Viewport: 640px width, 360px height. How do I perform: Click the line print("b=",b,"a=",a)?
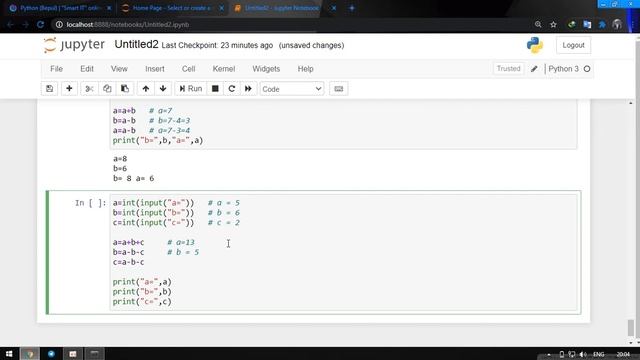coord(158,140)
